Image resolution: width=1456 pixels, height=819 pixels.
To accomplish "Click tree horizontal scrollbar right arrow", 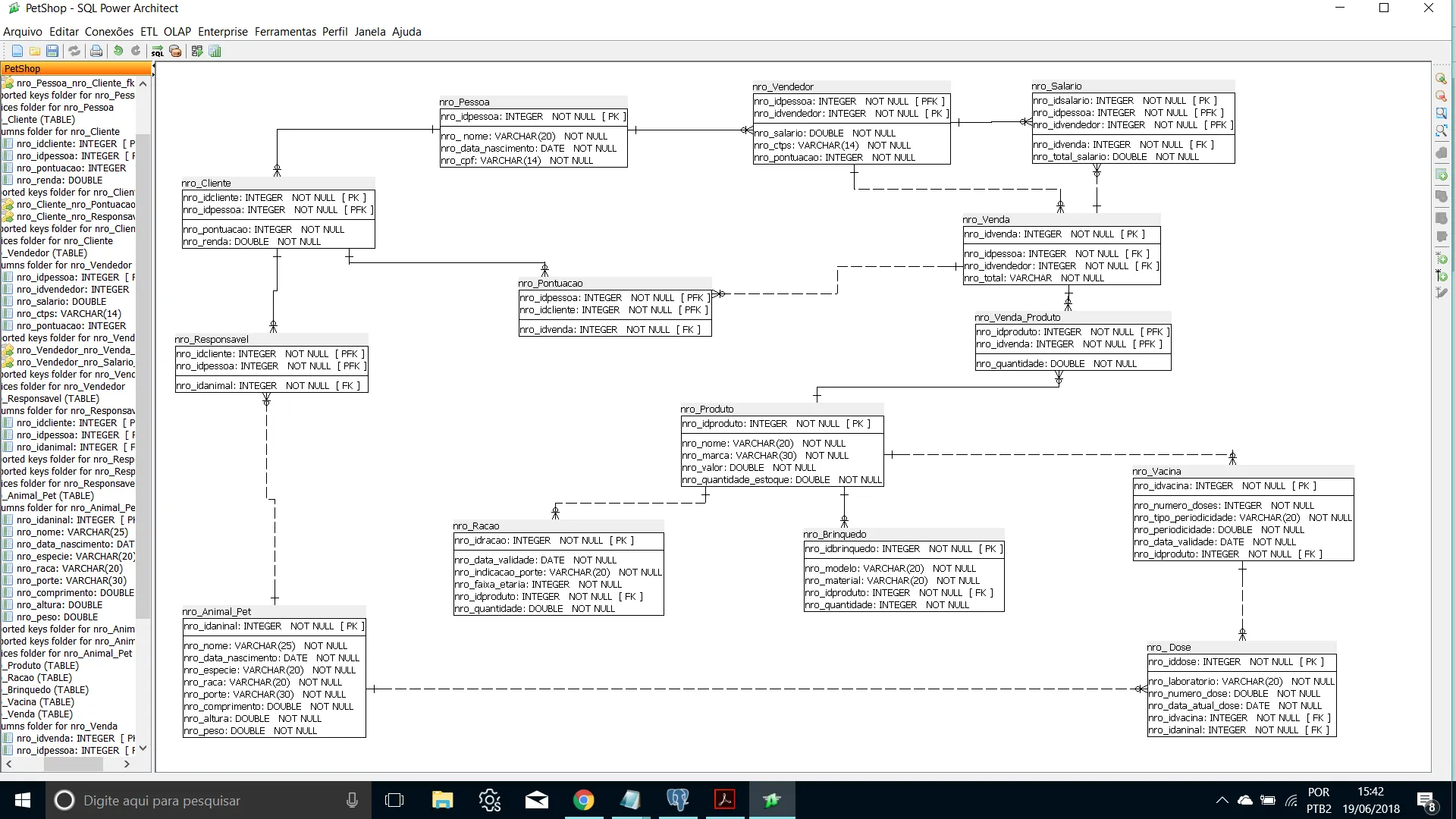I will 127,764.
